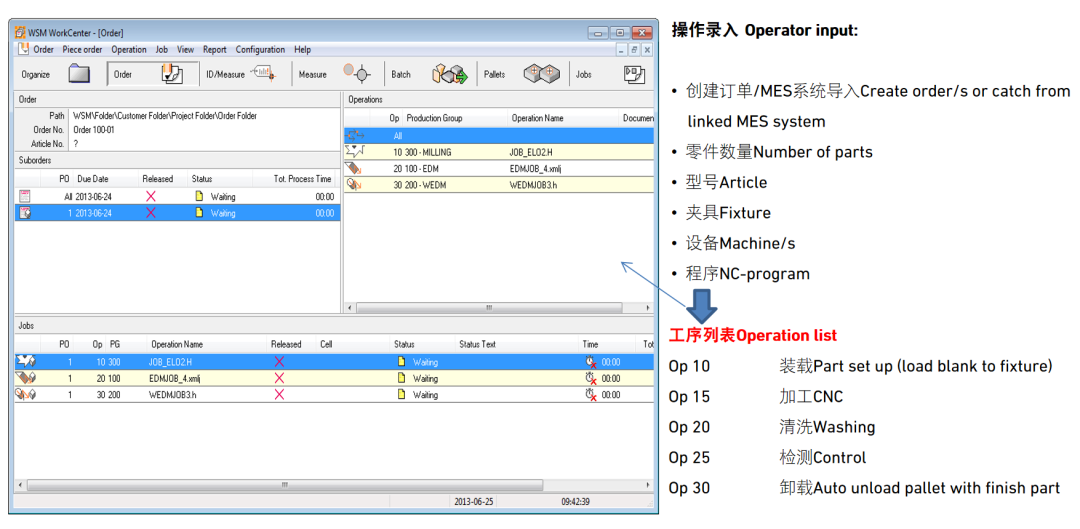
Task: Select the All row due date 2013-06-24
Action: tap(93, 196)
